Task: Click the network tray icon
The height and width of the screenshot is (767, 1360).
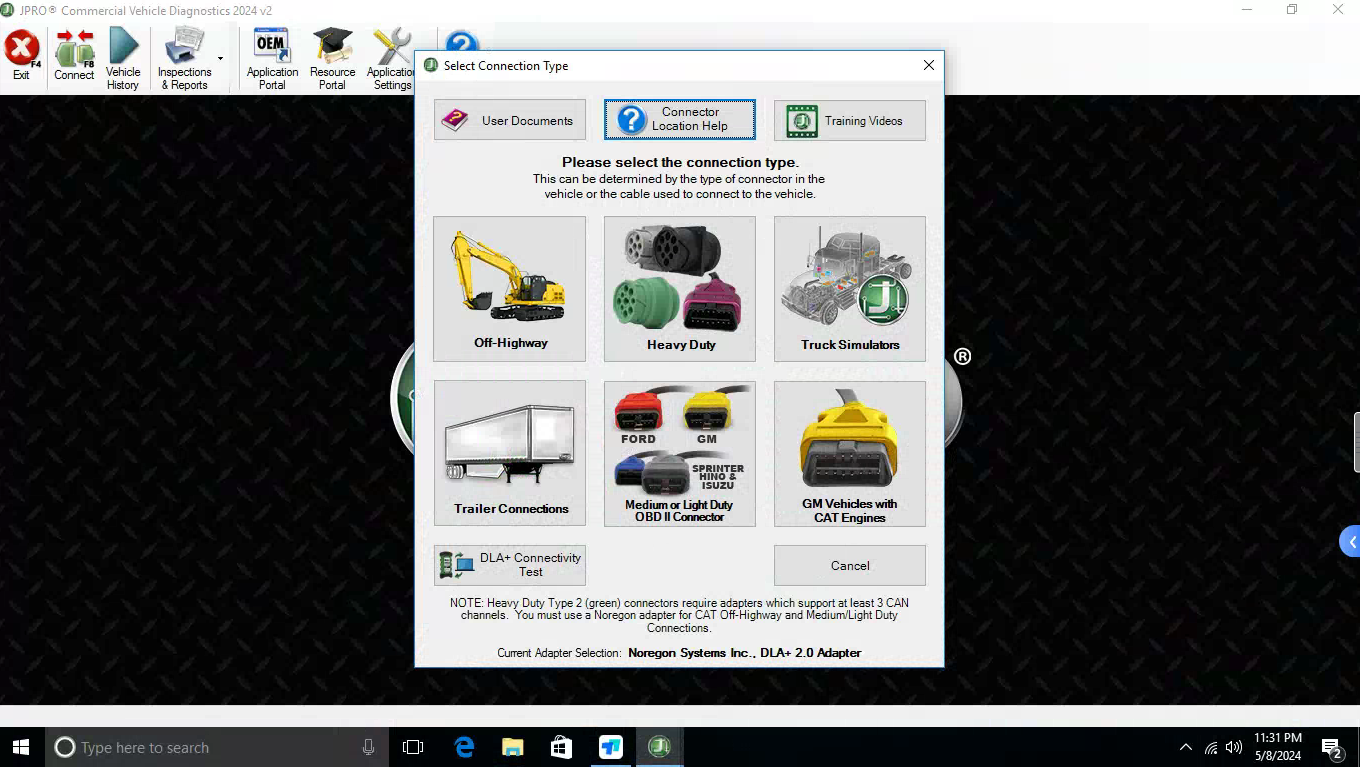Action: [1211, 747]
